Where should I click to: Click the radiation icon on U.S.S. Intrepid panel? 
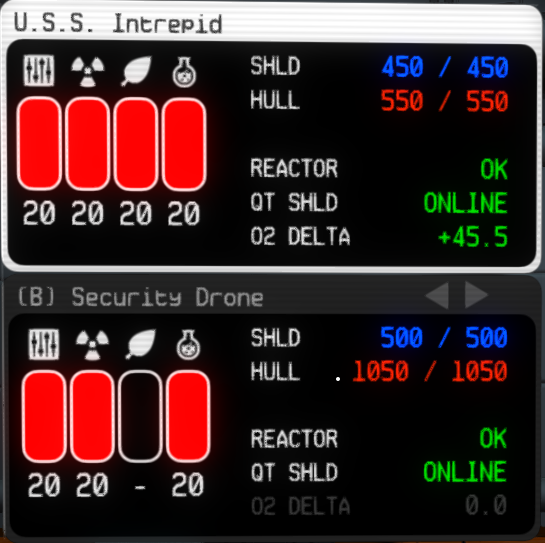(x=88, y=72)
